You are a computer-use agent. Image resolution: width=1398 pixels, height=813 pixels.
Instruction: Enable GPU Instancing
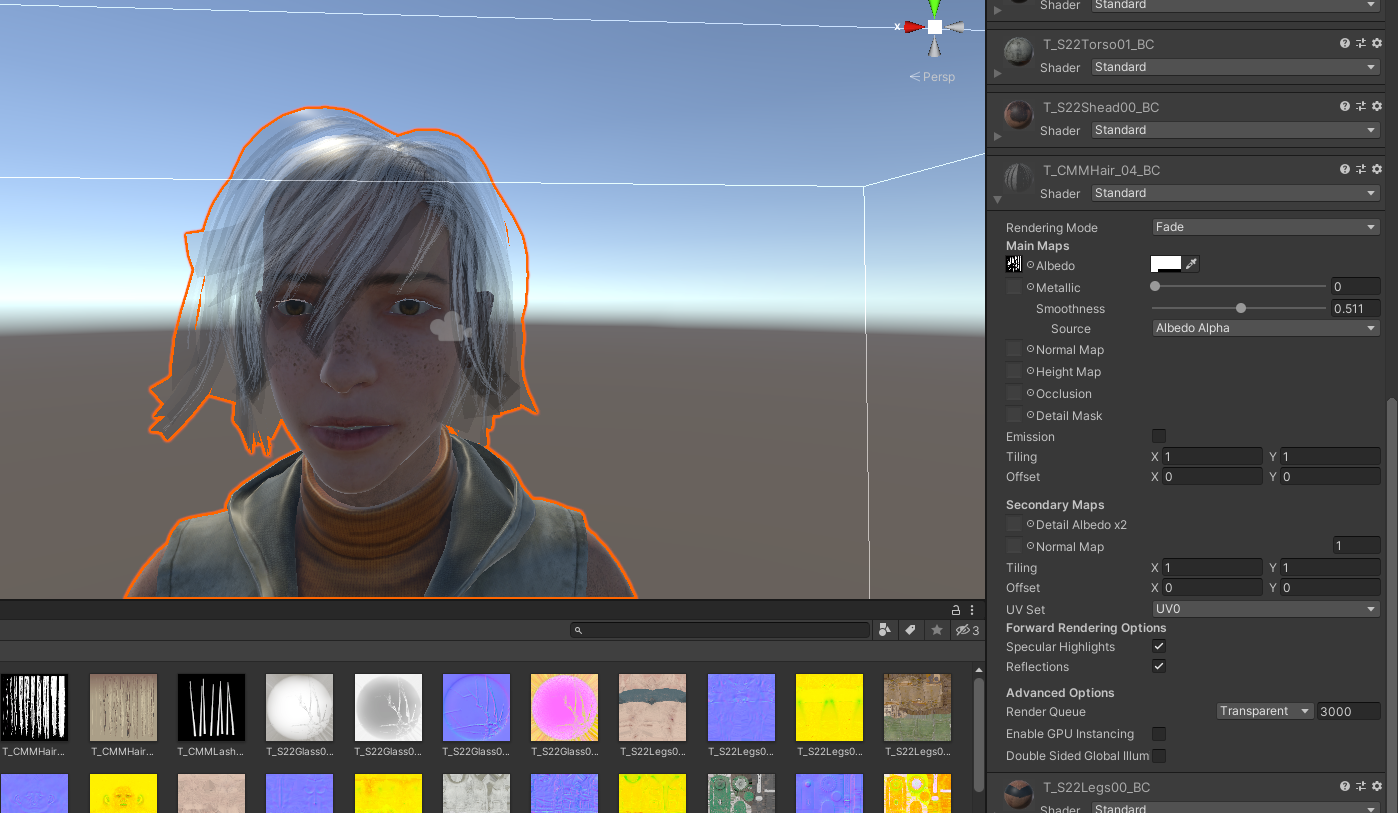coord(1158,733)
